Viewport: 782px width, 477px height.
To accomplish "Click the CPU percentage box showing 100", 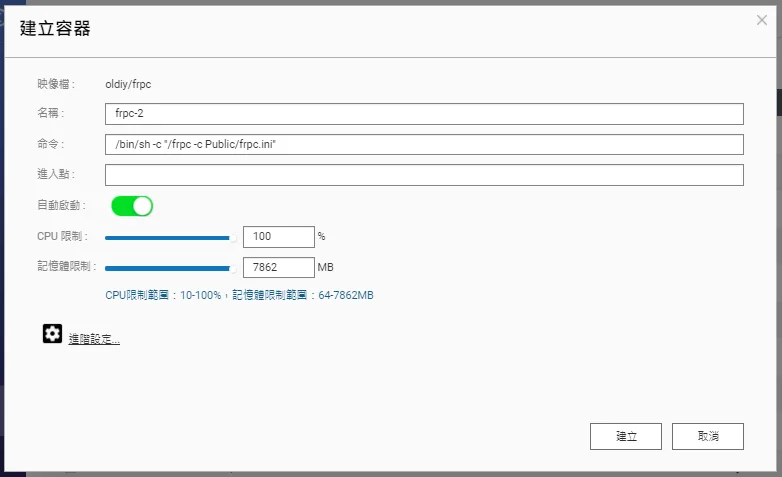I will coord(278,237).
